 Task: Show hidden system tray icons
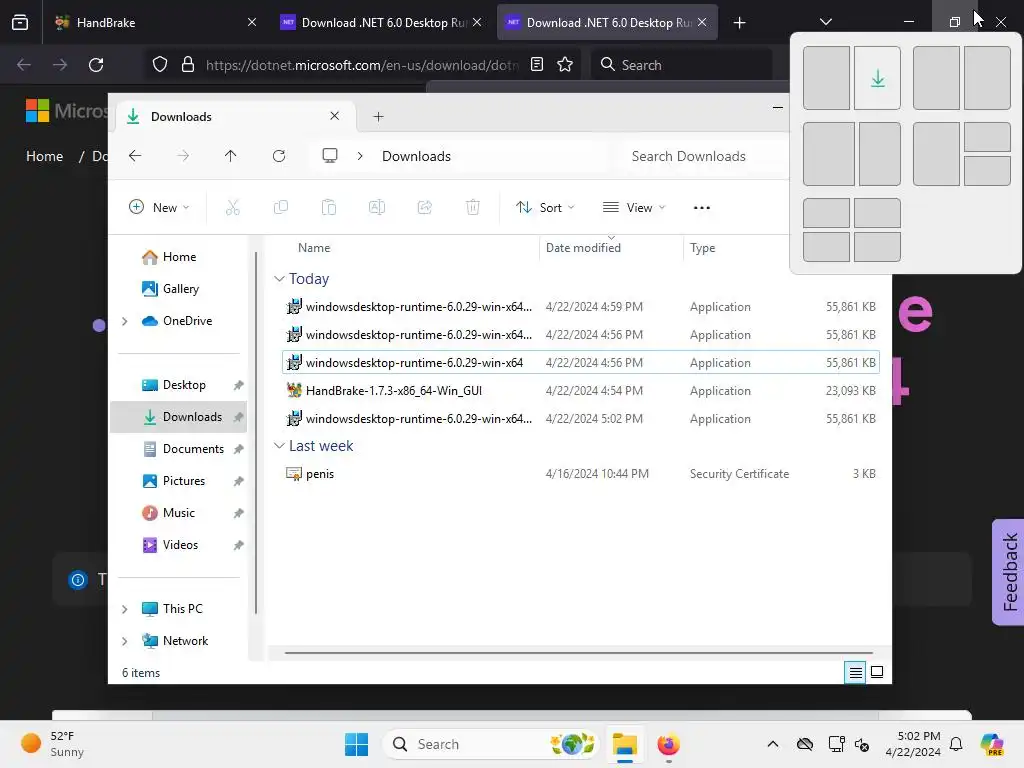click(773, 744)
